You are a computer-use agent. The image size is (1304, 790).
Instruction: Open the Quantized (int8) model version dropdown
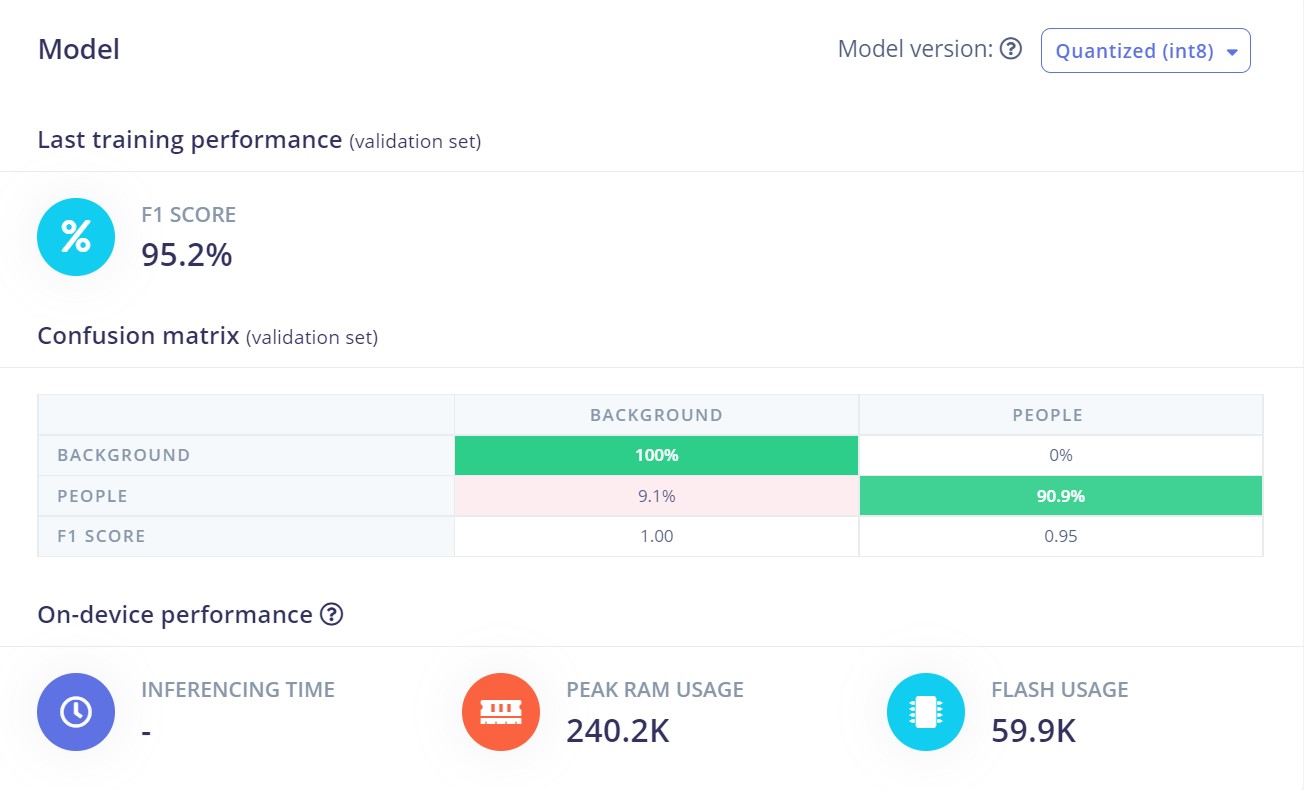(1146, 51)
